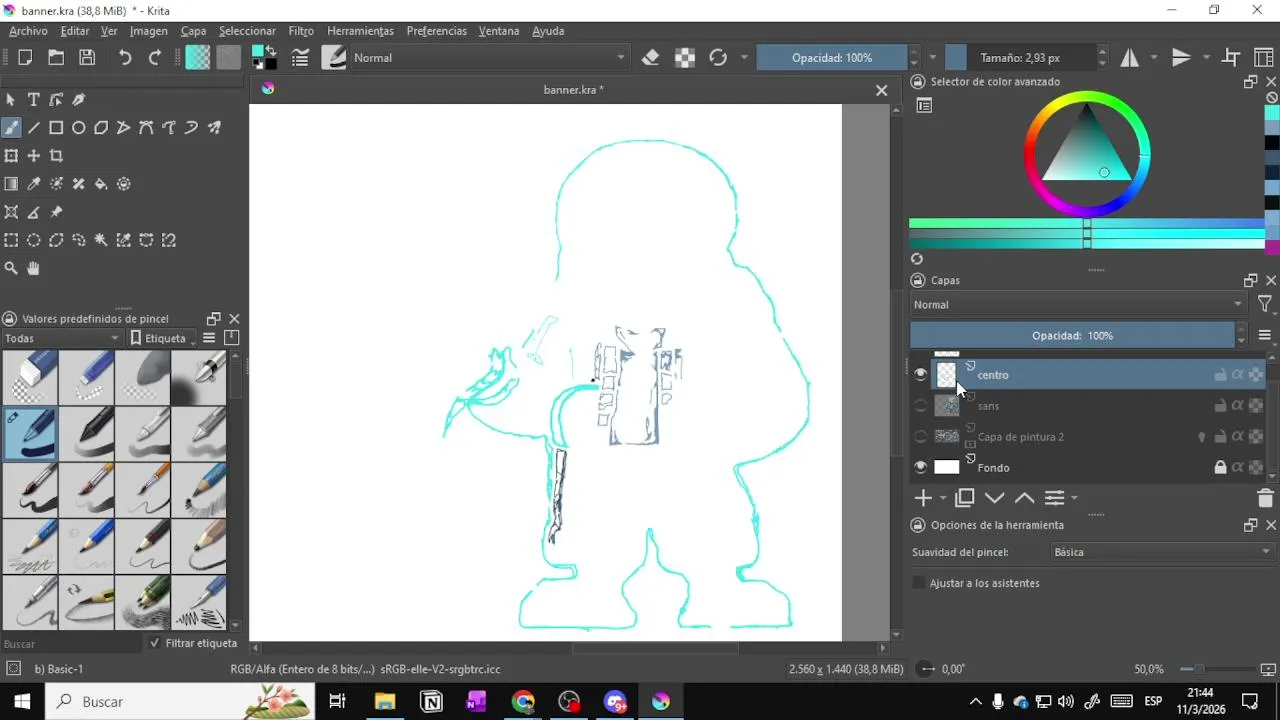
Task: Add a new layer with plus
Action: [923, 497]
